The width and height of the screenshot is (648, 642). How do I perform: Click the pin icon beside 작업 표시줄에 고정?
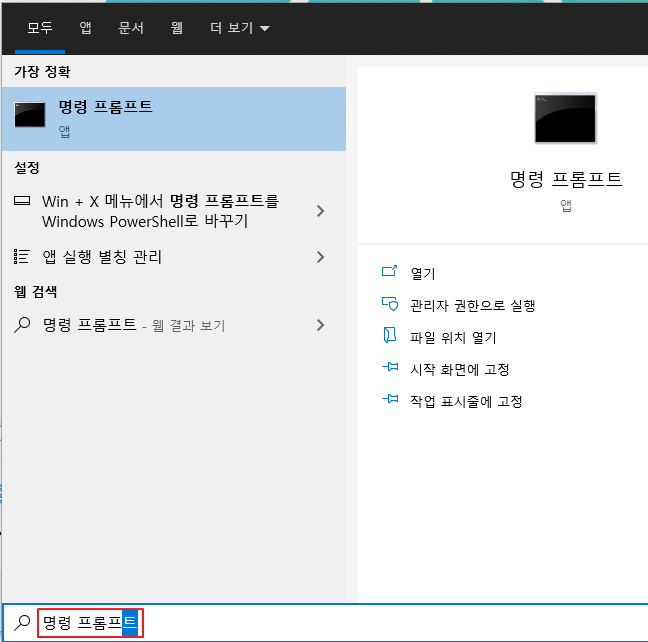coord(390,399)
